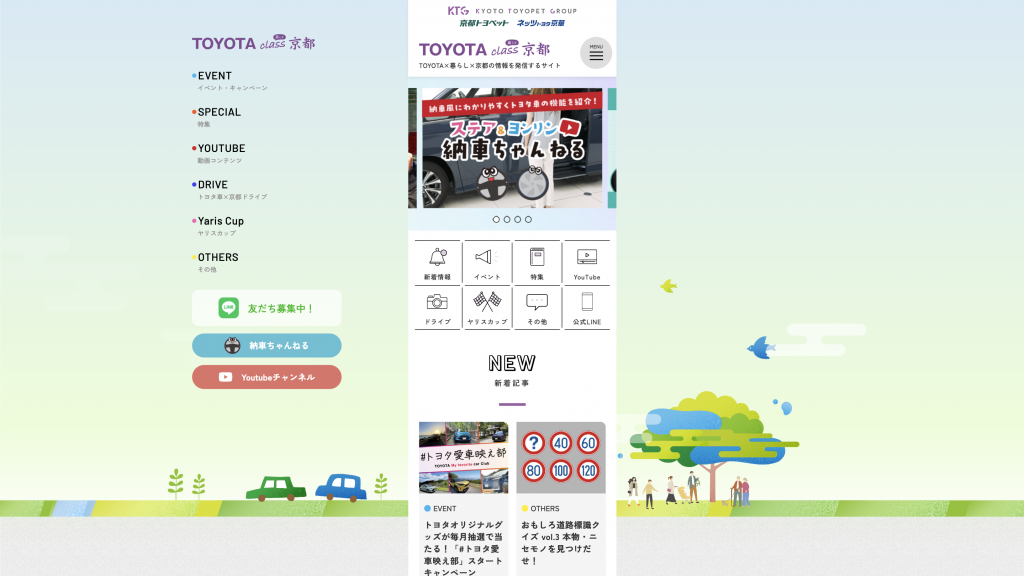Click the camera ドライブ drive icon
1024x576 pixels.
coord(435,307)
